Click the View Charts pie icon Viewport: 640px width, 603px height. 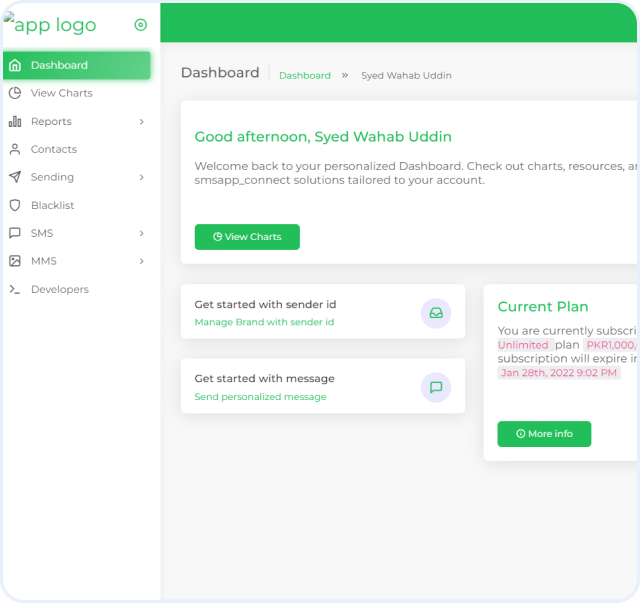15,93
